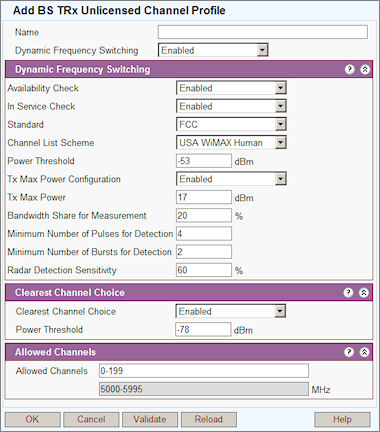Open help icon for Allowed Channels section
The width and height of the screenshot is (380, 432).
[349, 352]
